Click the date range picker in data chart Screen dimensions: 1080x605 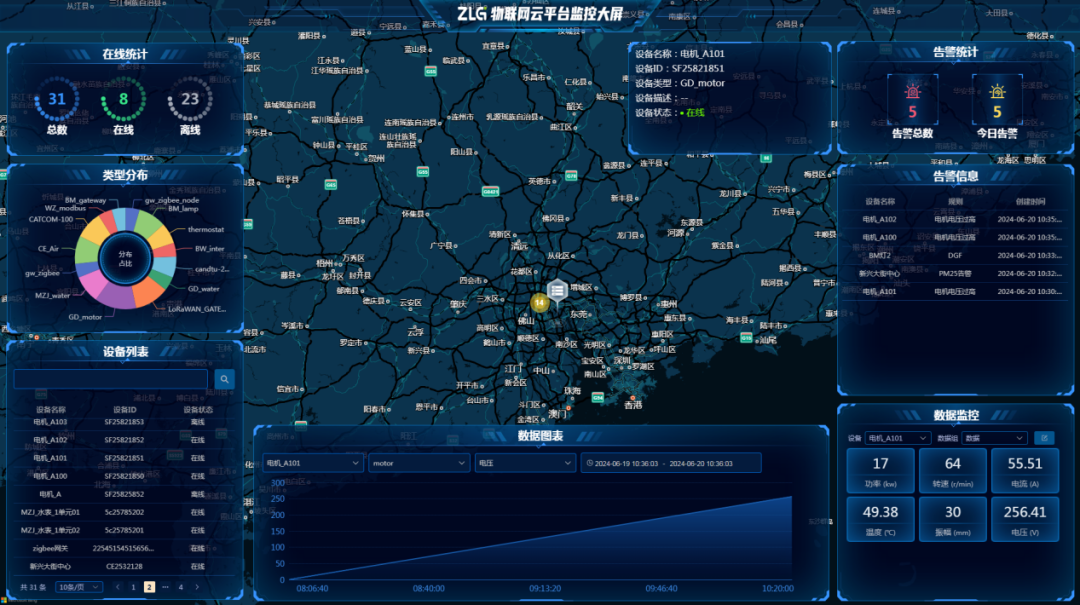click(x=671, y=463)
